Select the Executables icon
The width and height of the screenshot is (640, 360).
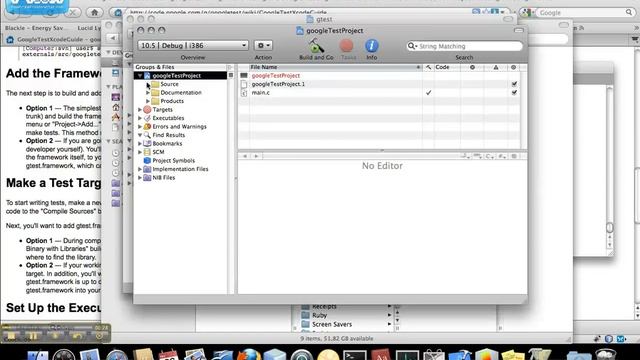pos(147,118)
